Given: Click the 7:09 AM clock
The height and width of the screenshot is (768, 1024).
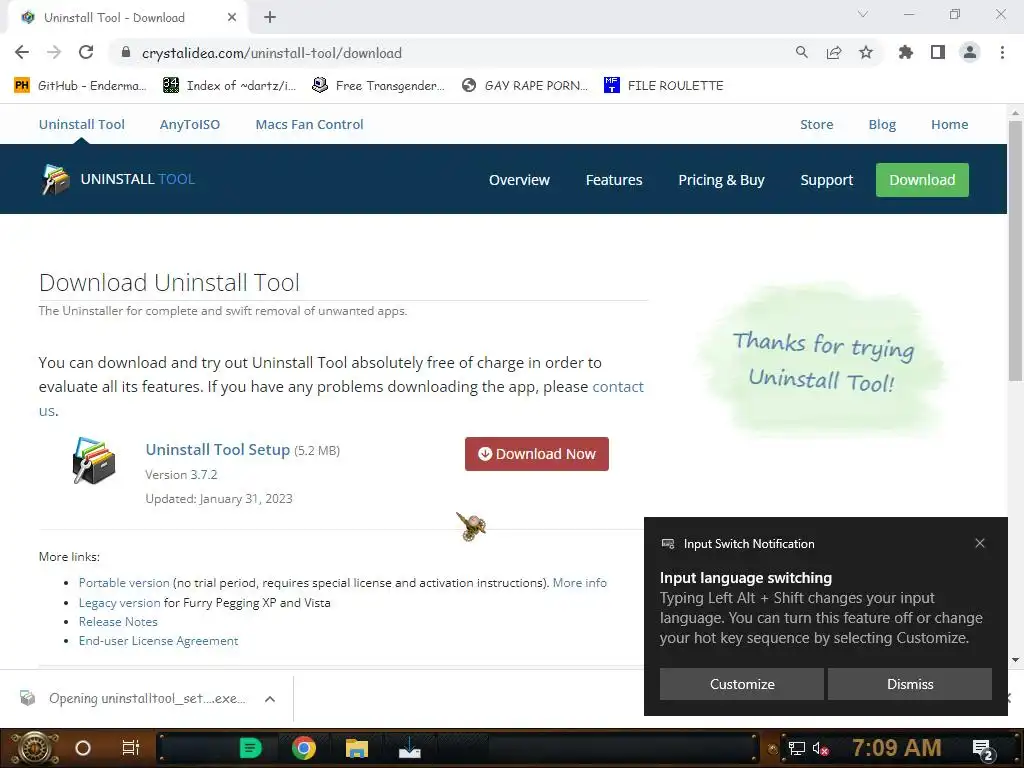Looking at the screenshot, I should pos(897,748).
